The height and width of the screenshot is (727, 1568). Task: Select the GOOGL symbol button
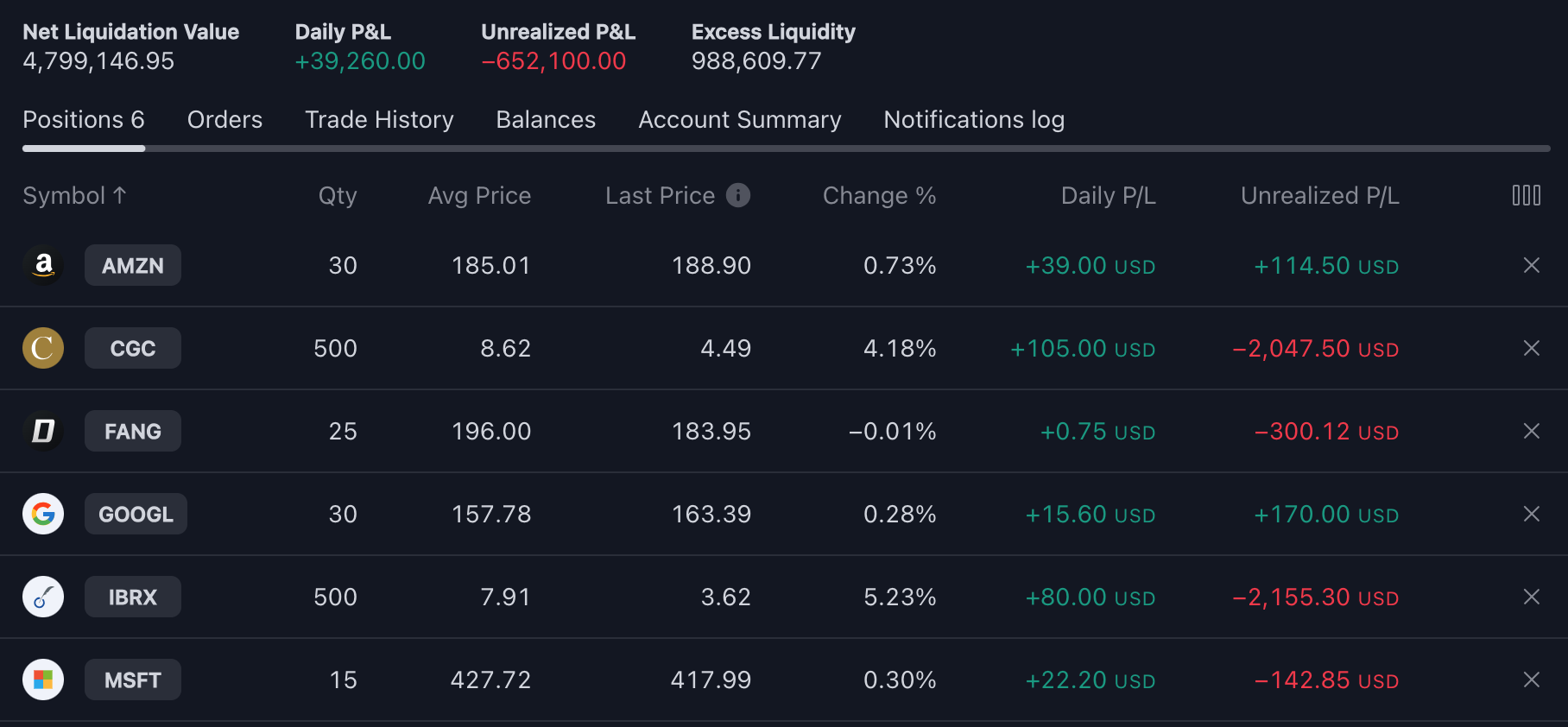coord(136,514)
